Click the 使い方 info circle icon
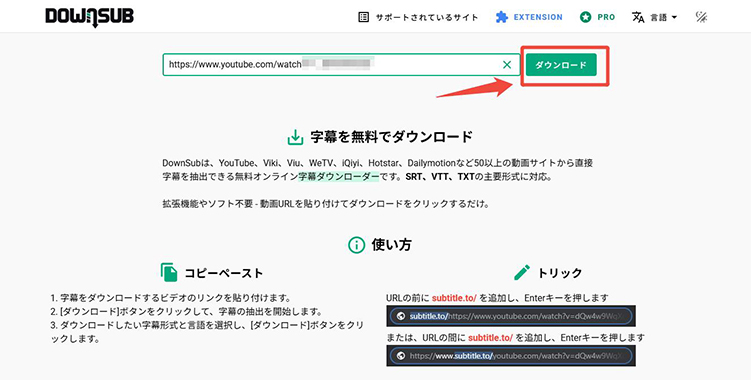751x380 pixels. [356, 245]
